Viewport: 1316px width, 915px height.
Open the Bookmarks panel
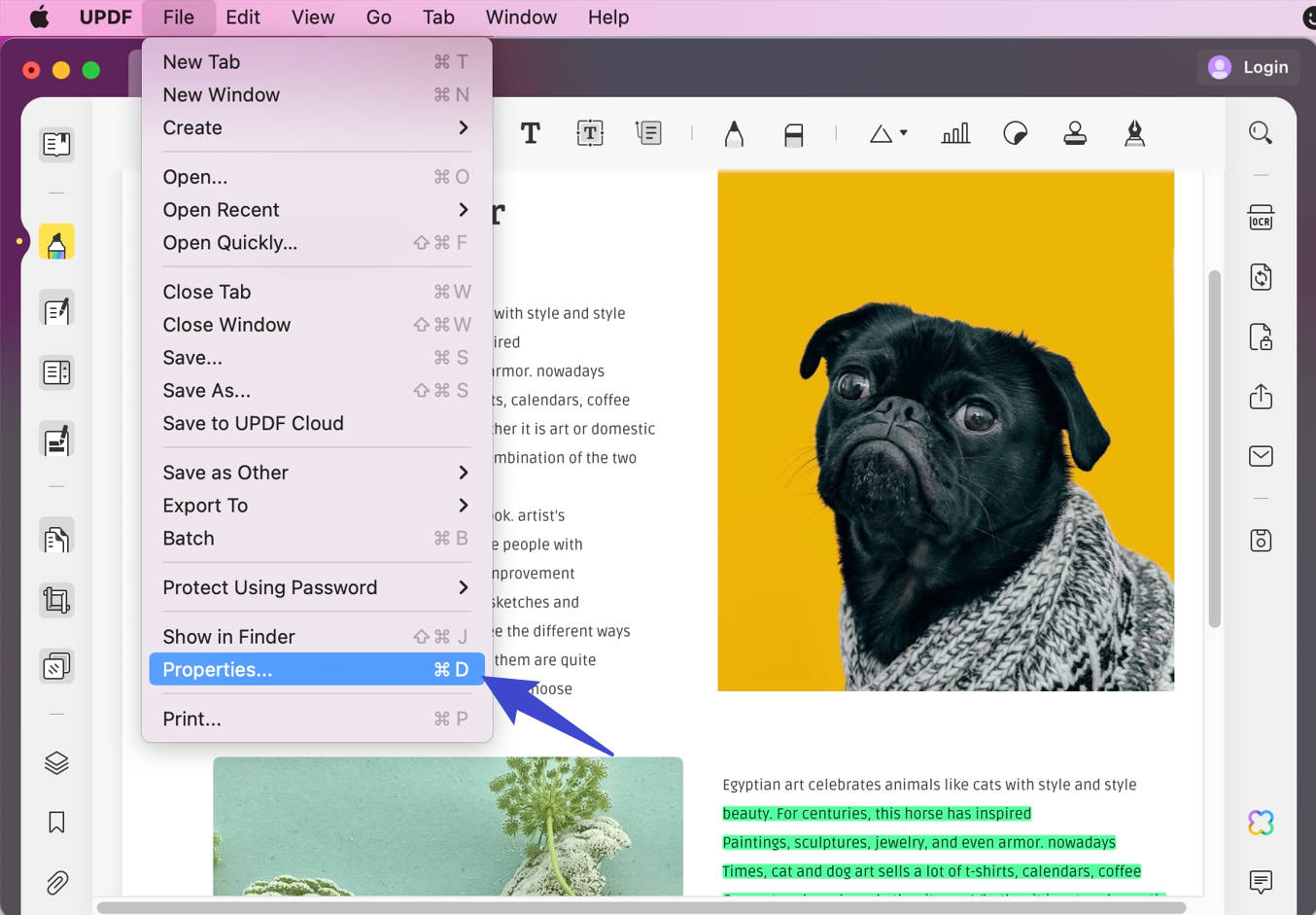[55, 823]
